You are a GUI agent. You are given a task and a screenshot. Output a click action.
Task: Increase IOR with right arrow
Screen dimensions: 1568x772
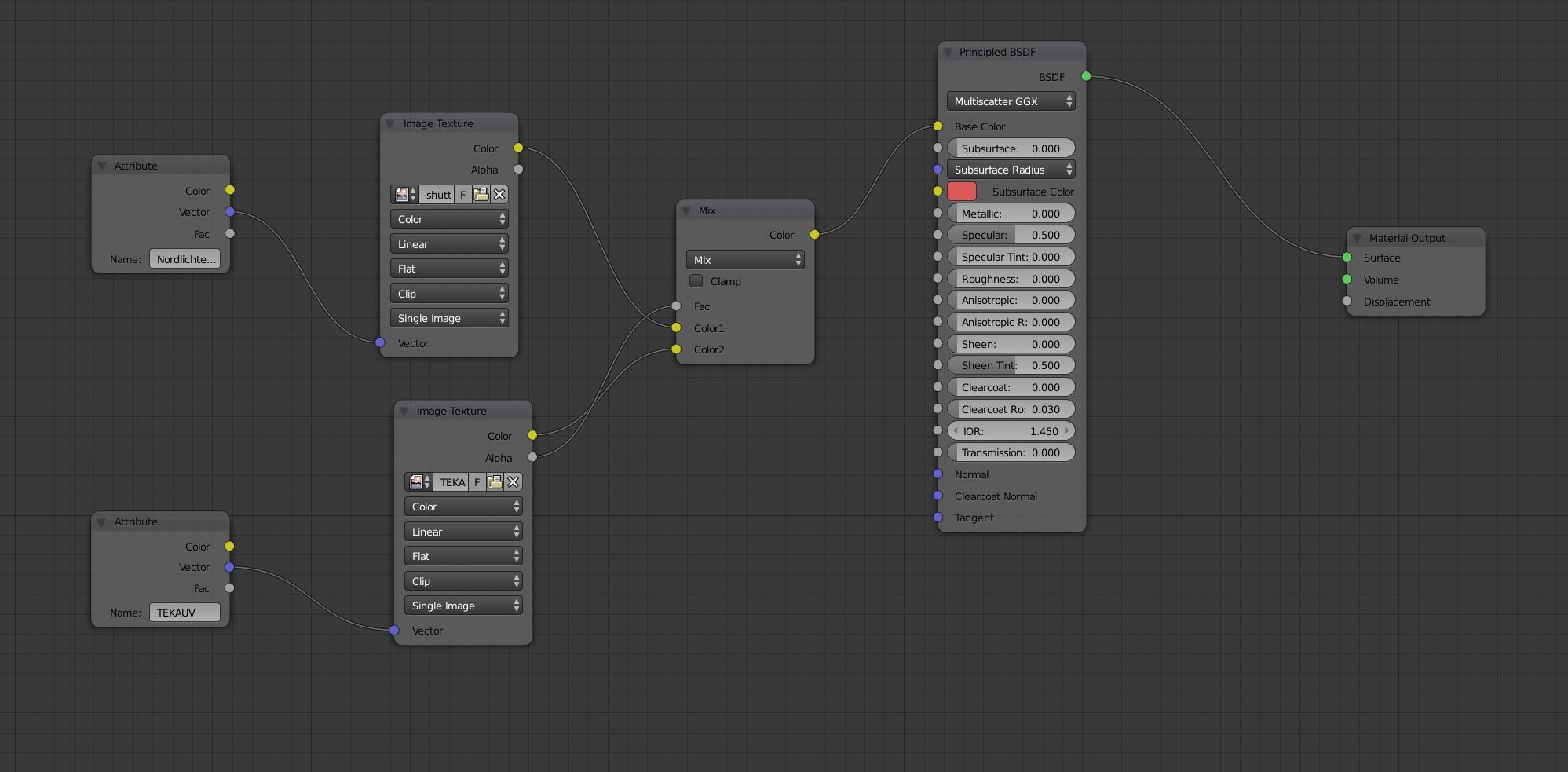pyautogui.click(x=1067, y=431)
